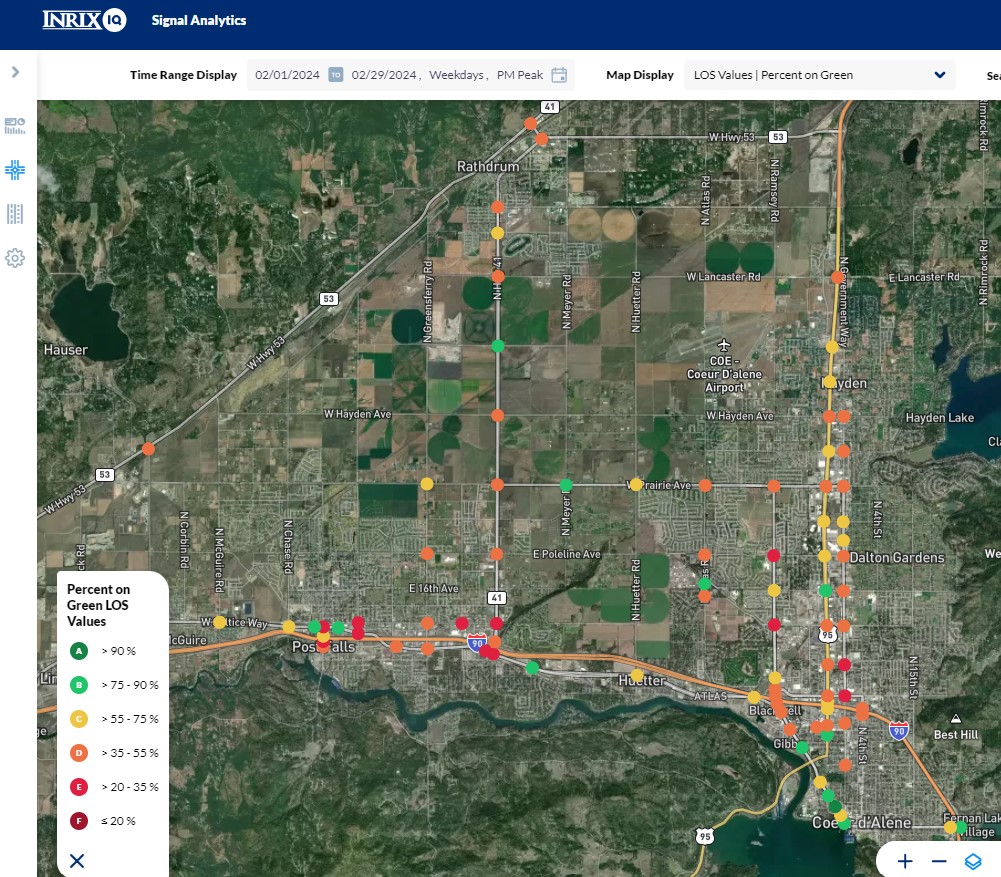This screenshot has width=1001, height=877.
Task: Close the Percent on Green legend
Action: [77, 861]
